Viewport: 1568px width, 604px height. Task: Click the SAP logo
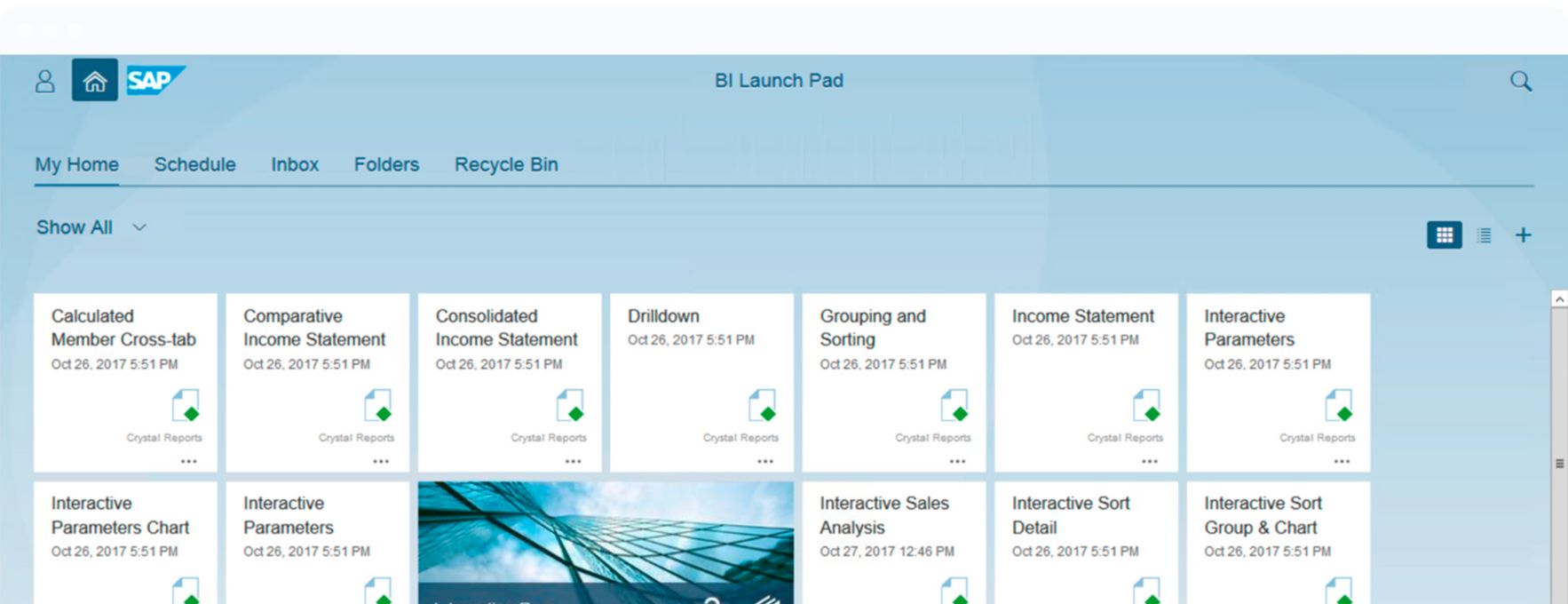(154, 81)
